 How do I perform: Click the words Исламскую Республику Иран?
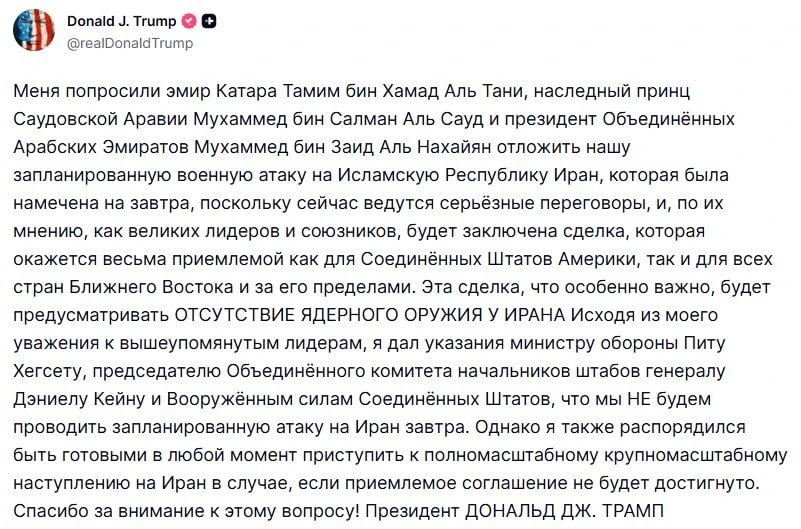pyautogui.click(x=467, y=175)
